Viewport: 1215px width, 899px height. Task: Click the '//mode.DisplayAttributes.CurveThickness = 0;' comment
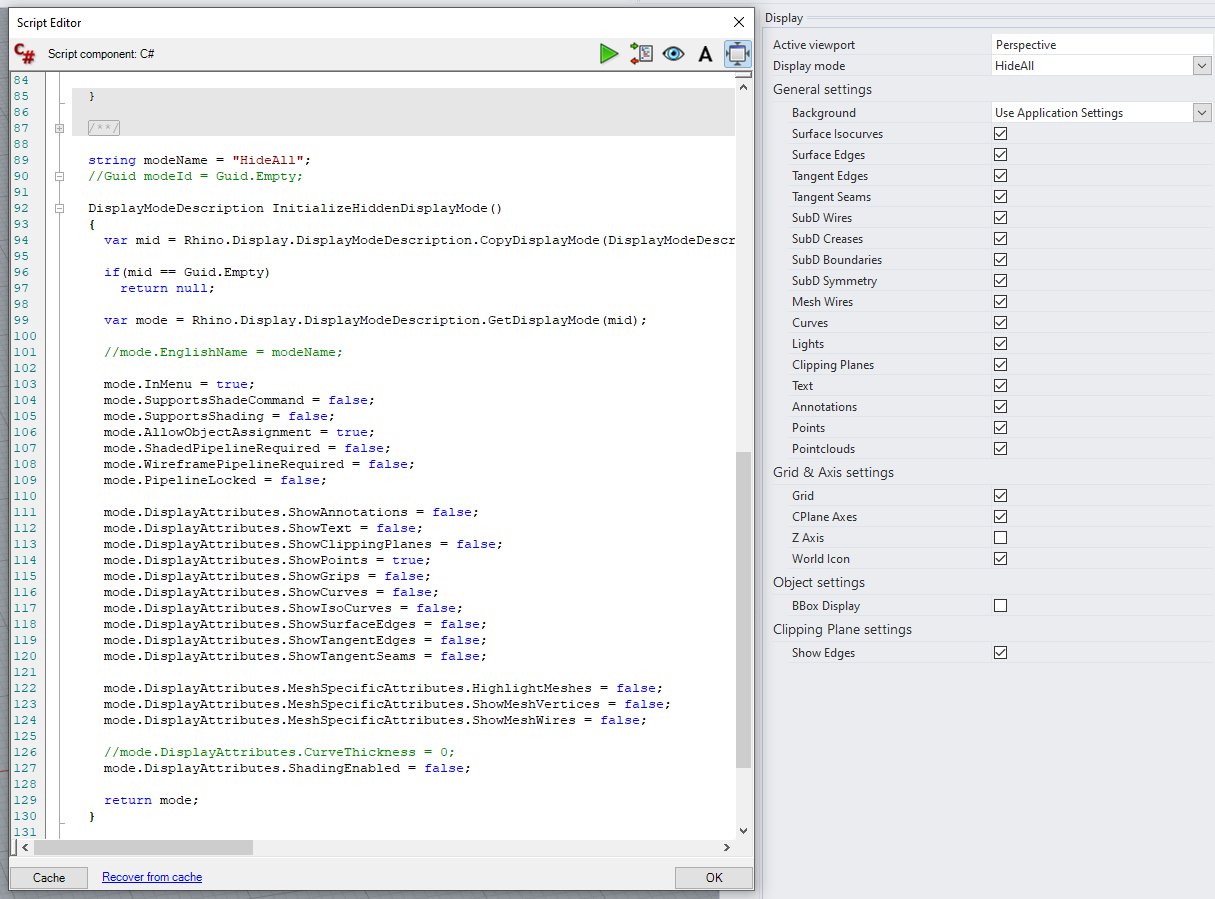pos(279,752)
